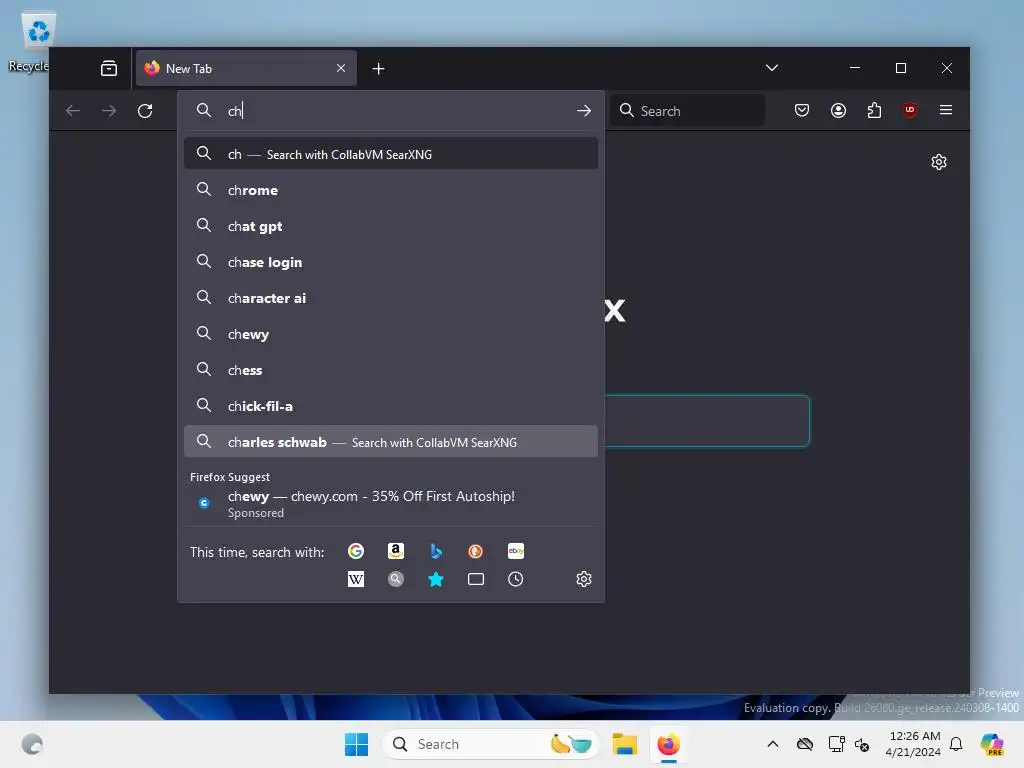Click the Go arrow in address bar

tap(584, 110)
